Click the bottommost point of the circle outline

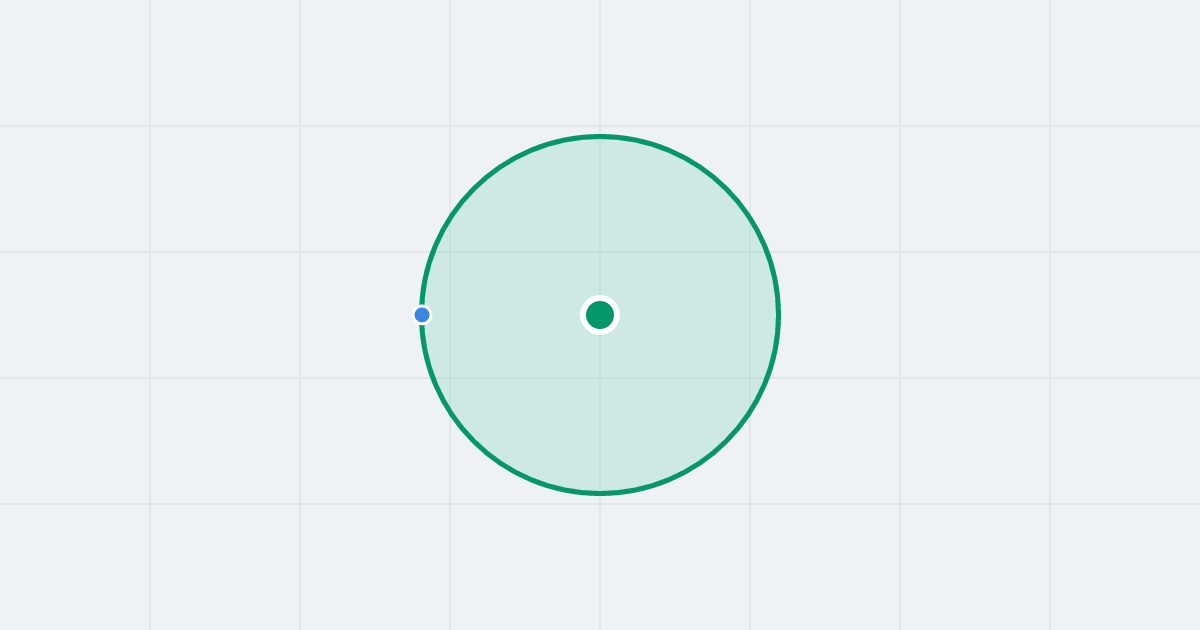click(600, 493)
